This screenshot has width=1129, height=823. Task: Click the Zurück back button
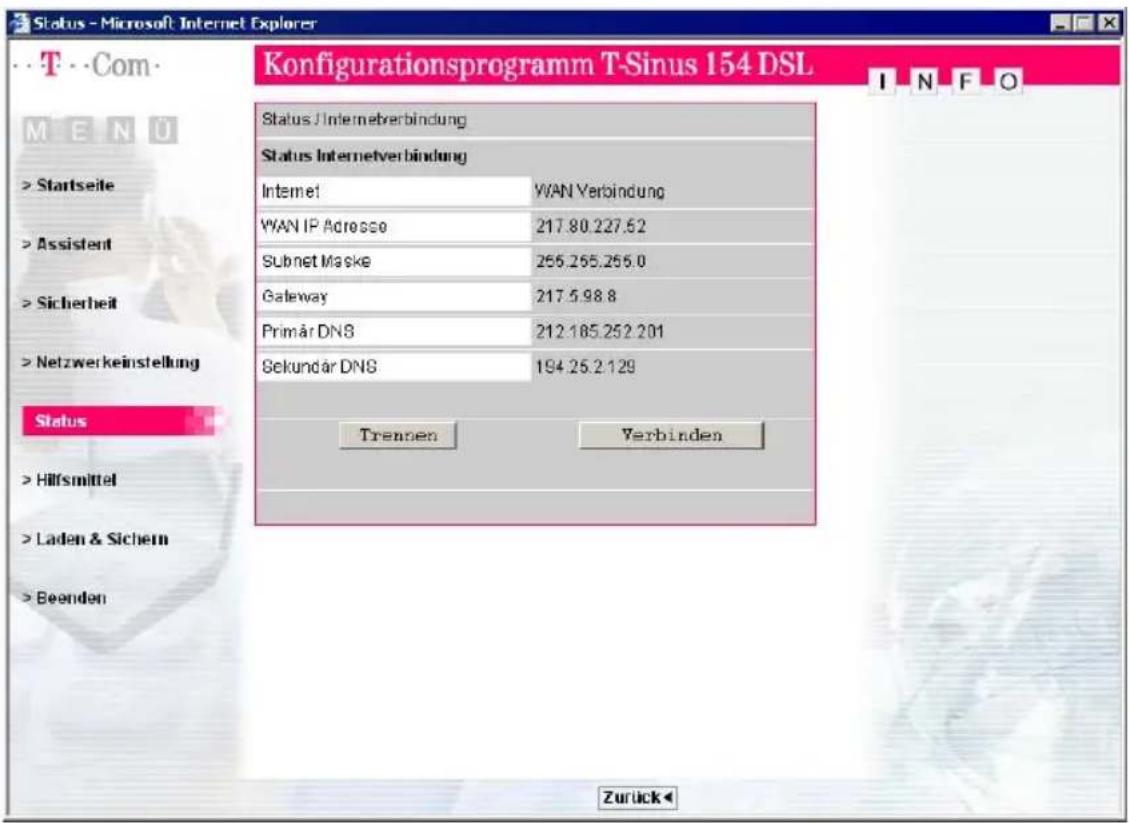(637, 797)
